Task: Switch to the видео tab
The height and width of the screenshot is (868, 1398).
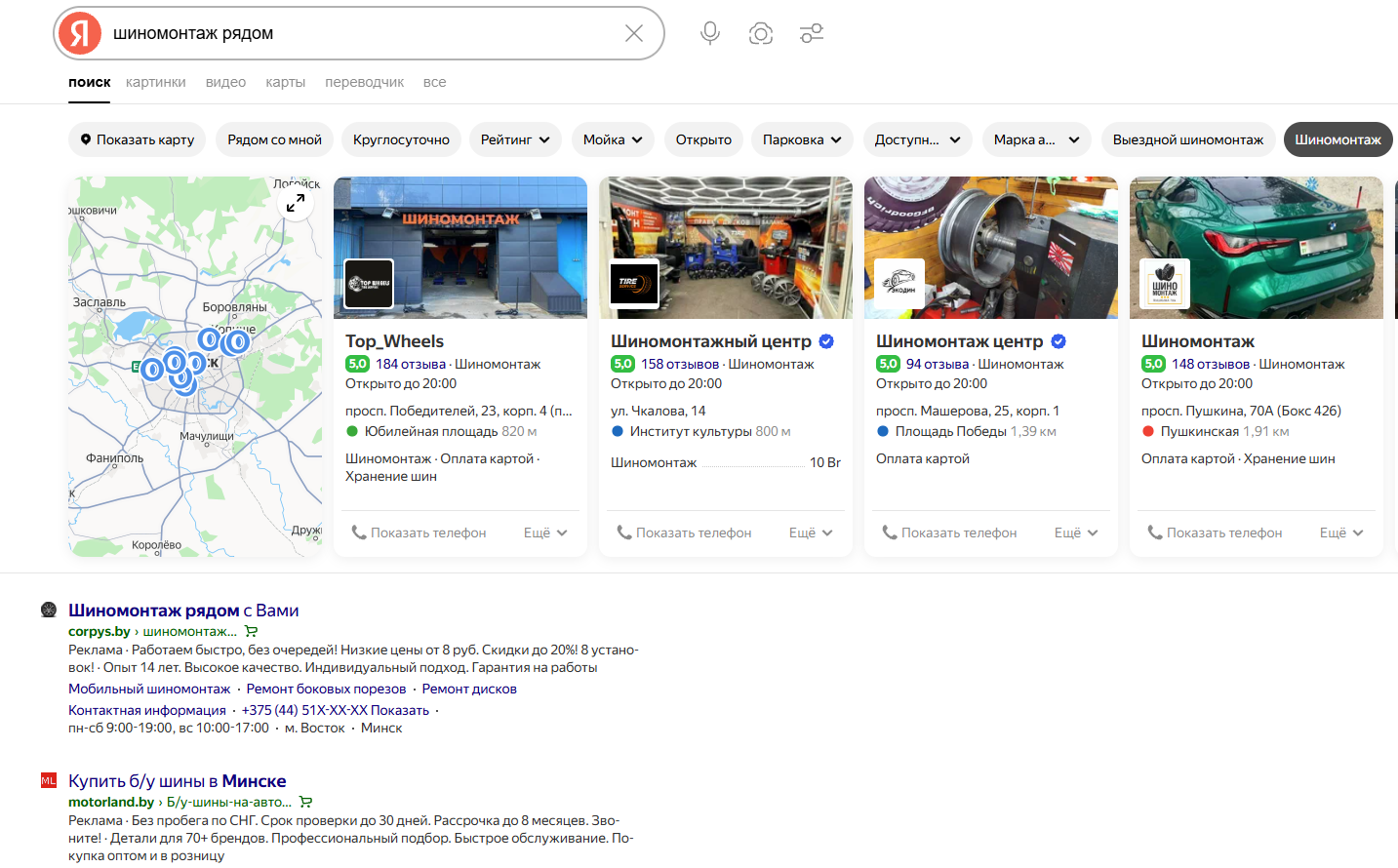Action: [225, 82]
